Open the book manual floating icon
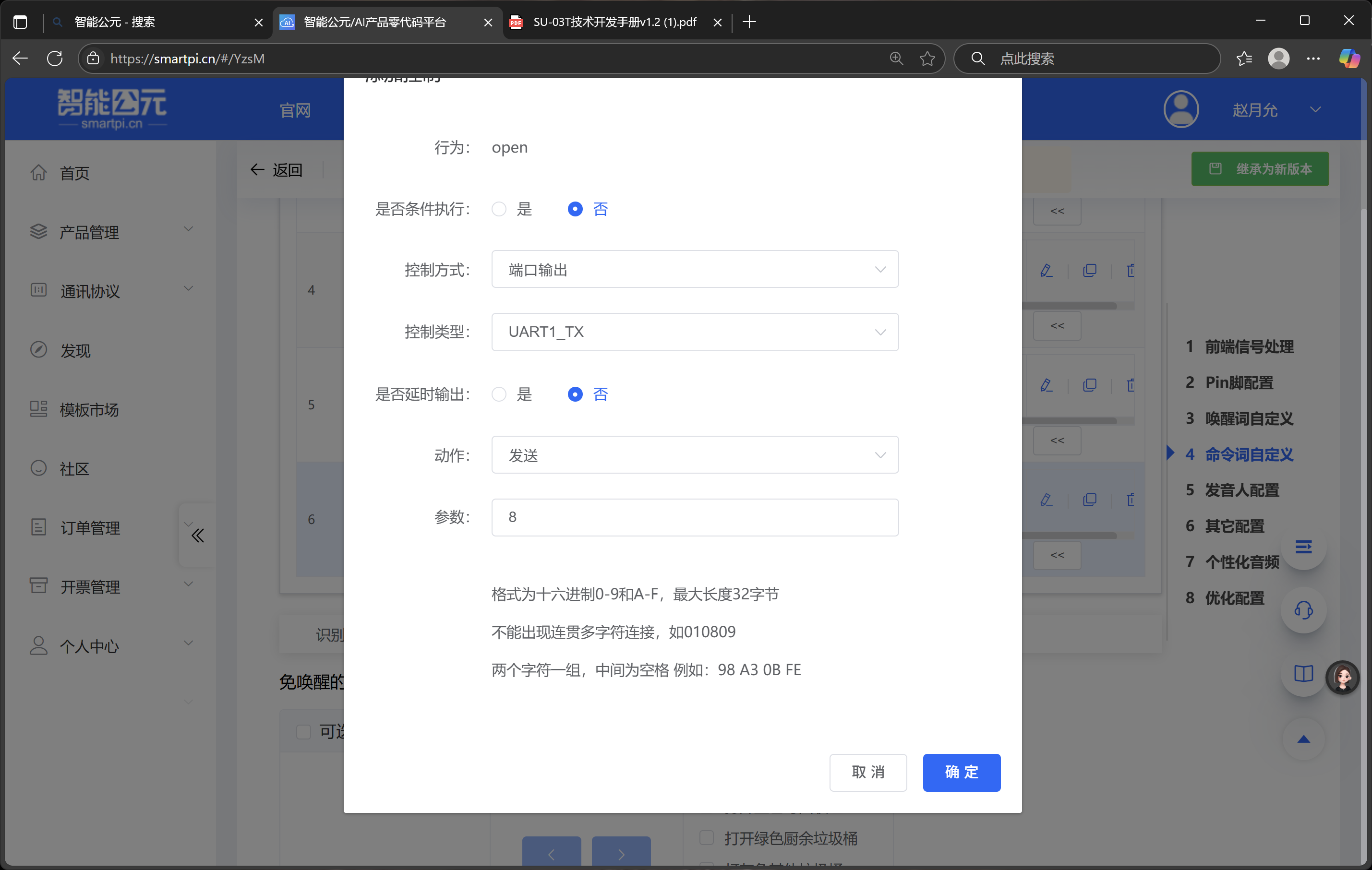The image size is (1372, 870). [x=1304, y=675]
